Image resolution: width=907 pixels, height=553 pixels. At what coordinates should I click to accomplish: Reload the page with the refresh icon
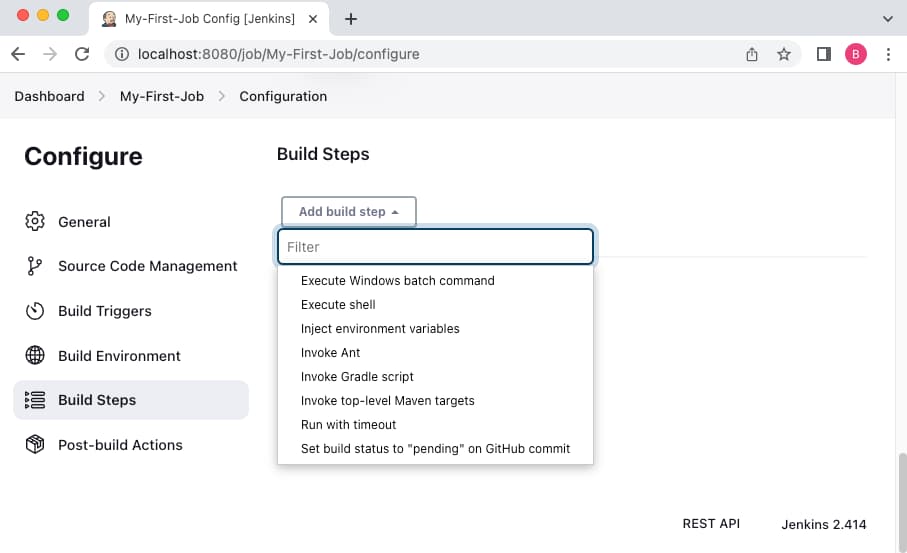click(x=82, y=54)
